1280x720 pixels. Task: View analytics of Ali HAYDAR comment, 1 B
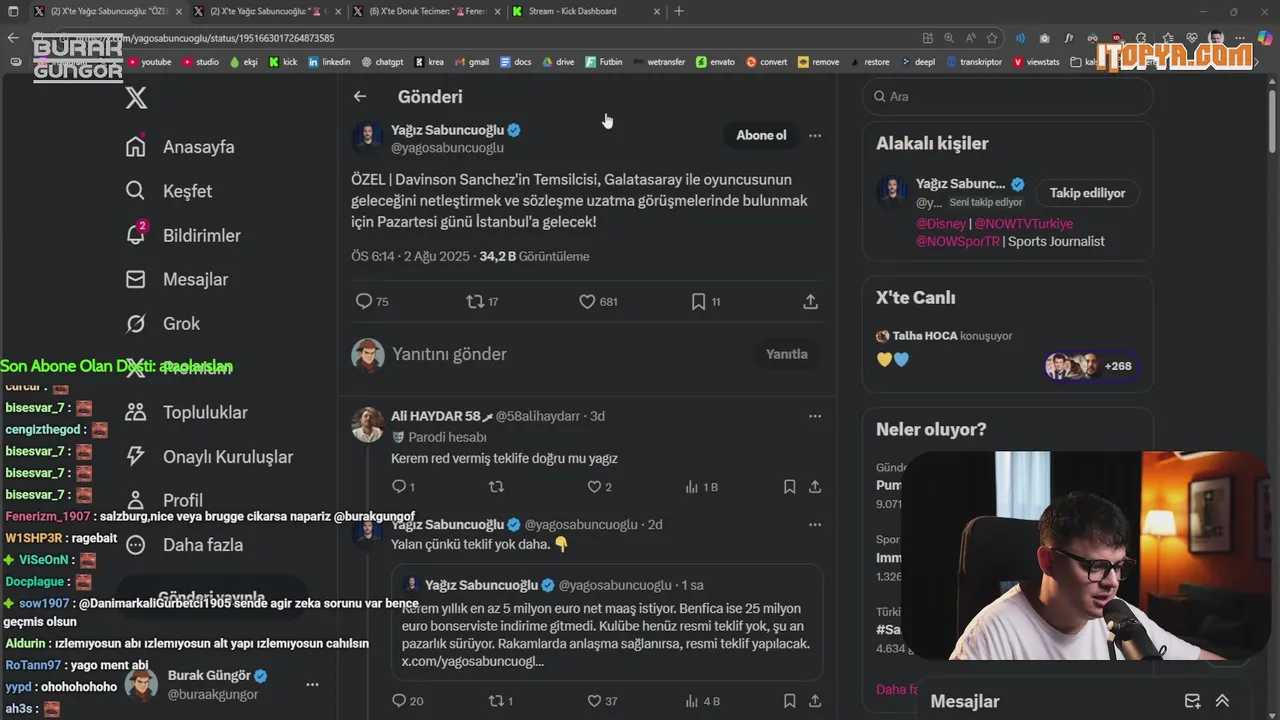tap(701, 487)
